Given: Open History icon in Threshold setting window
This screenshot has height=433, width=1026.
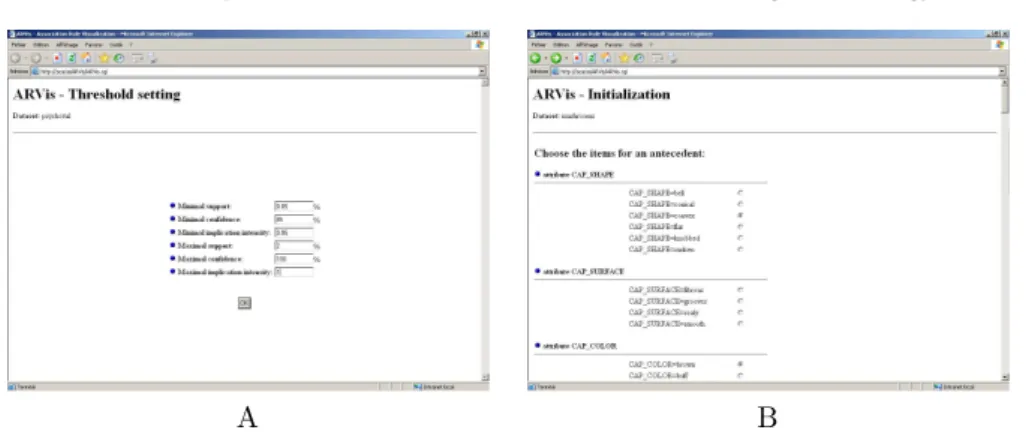Looking at the screenshot, I should click(118, 58).
